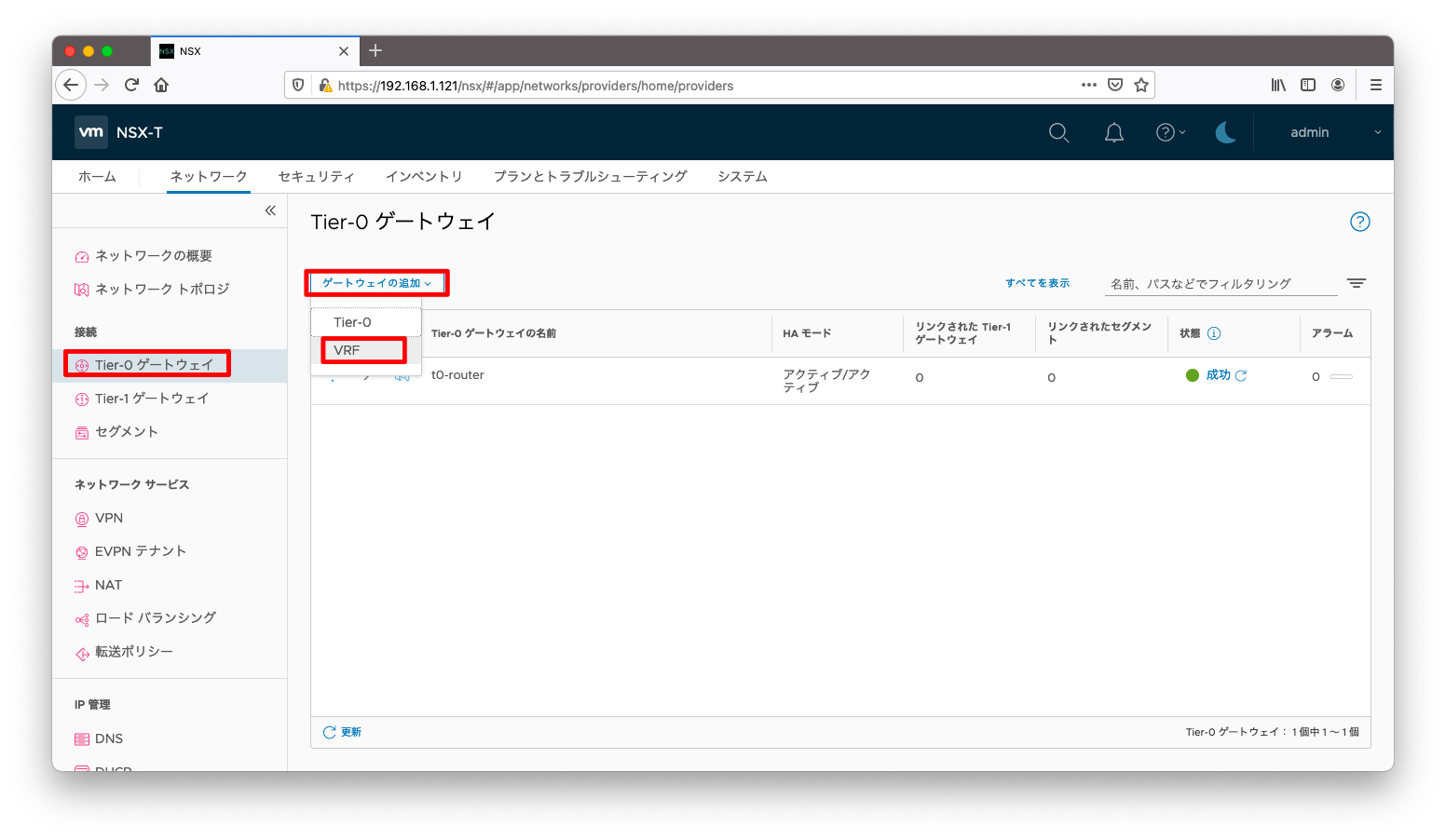Open the search magnifier in NSX-T header
Image resolution: width=1446 pixels, height=840 pixels.
pyautogui.click(x=1058, y=132)
